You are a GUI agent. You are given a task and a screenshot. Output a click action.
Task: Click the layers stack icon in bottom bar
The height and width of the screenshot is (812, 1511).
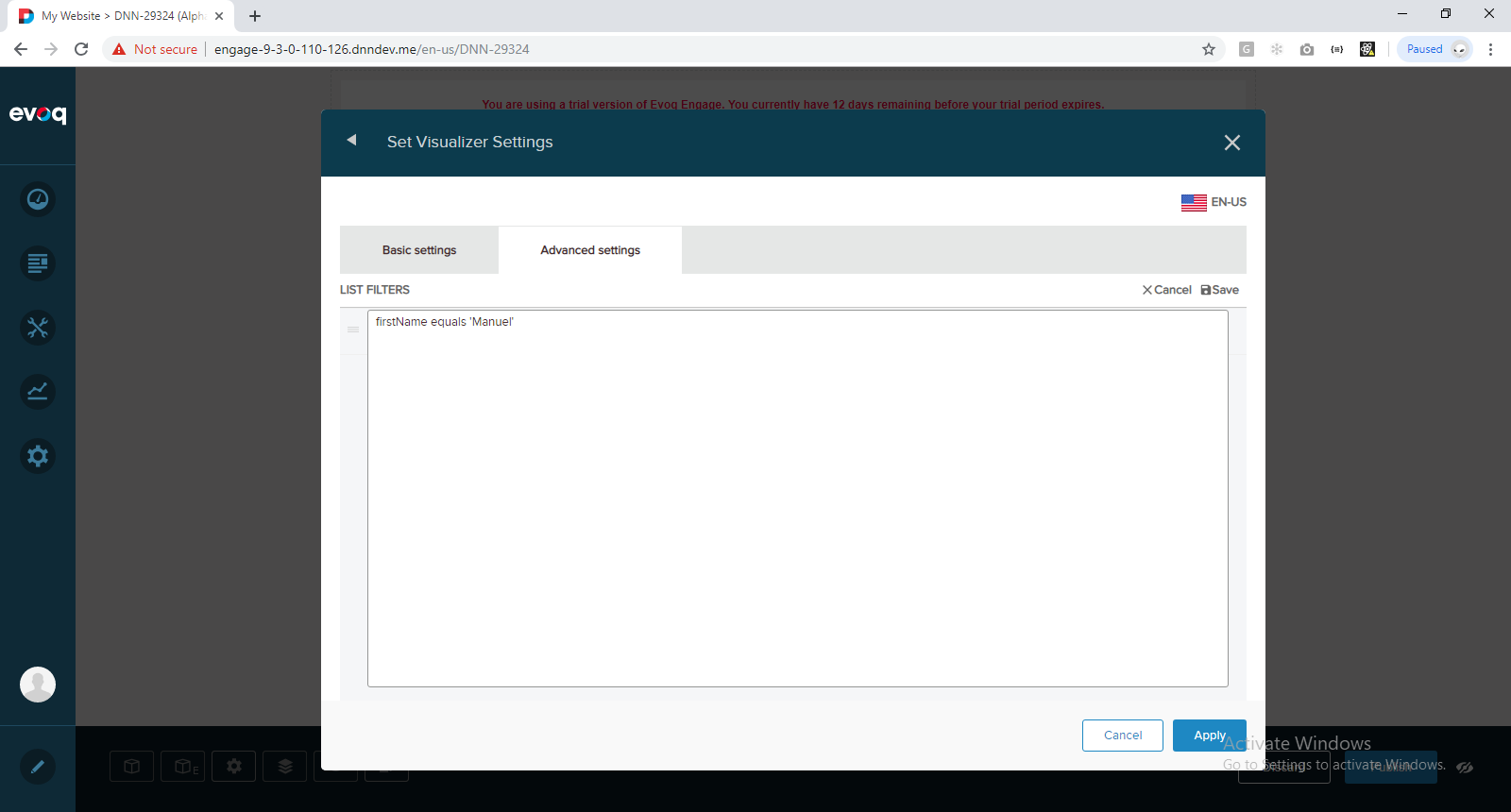click(285, 767)
